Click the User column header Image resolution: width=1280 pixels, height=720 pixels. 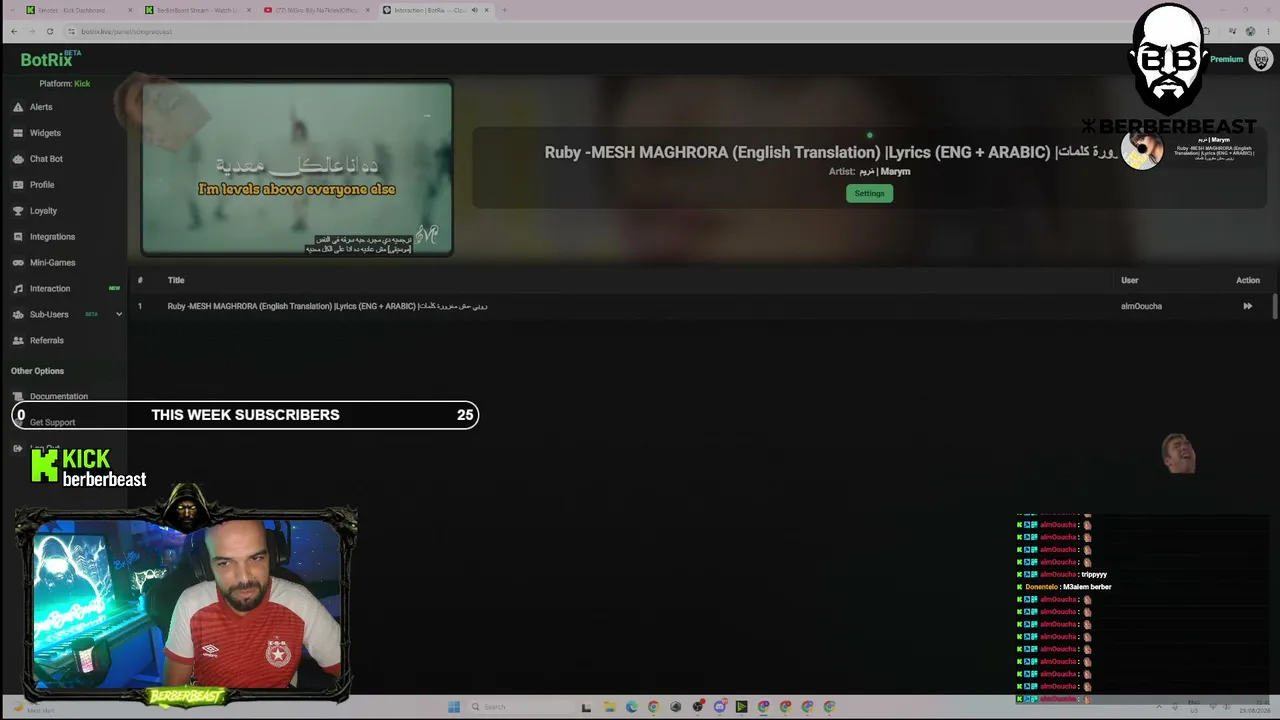pyautogui.click(x=1129, y=280)
